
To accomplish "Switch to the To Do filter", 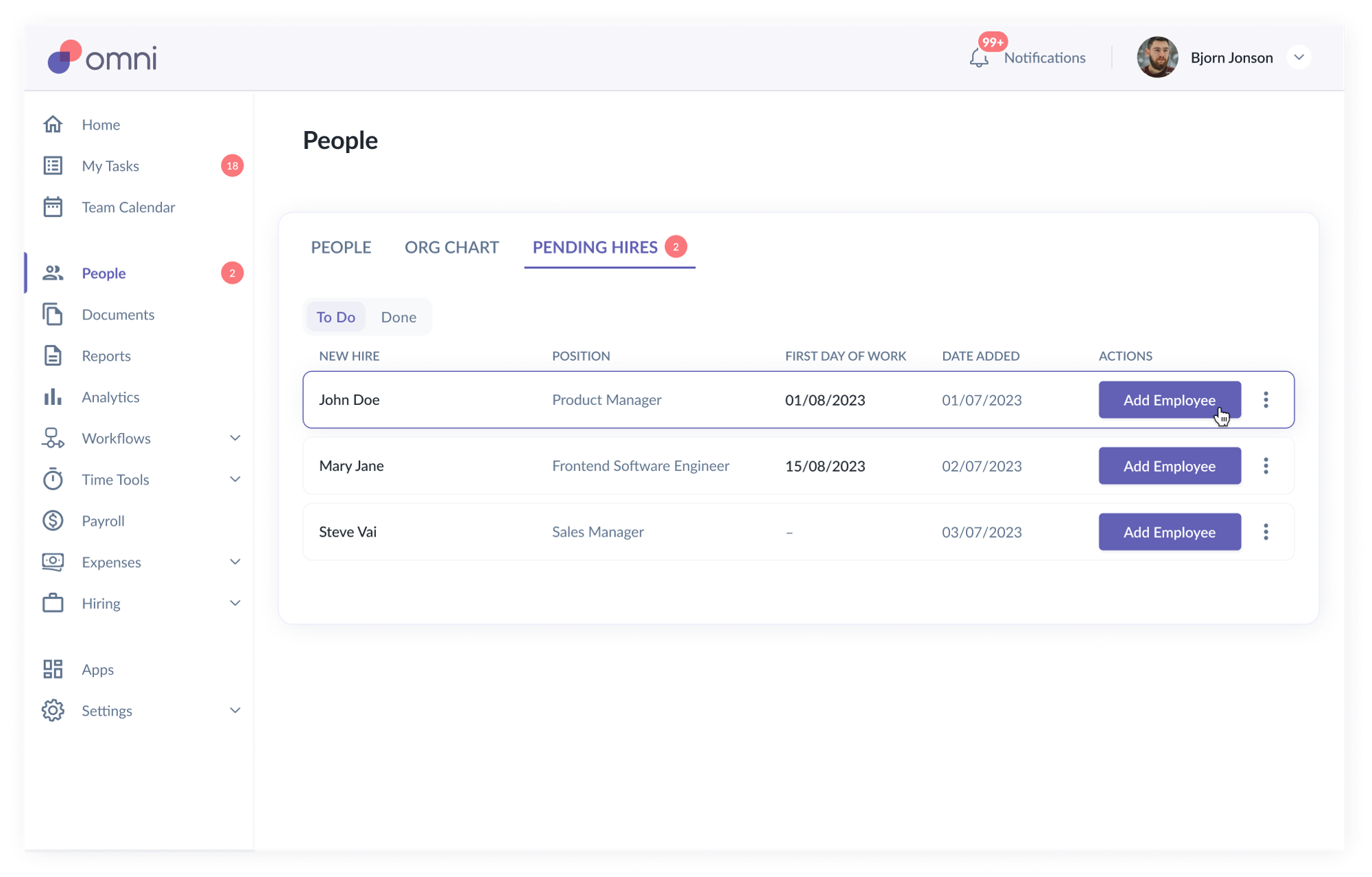I will (x=335, y=317).
